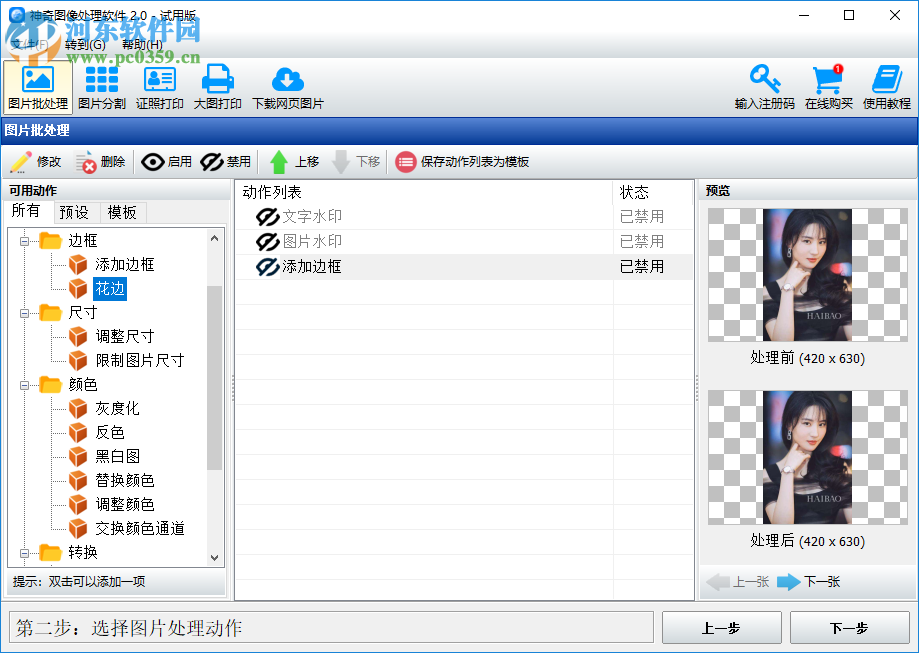Select 黑白图 tree item
Image resolution: width=919 pixels, height=653 pixels.
pos(117,457)
